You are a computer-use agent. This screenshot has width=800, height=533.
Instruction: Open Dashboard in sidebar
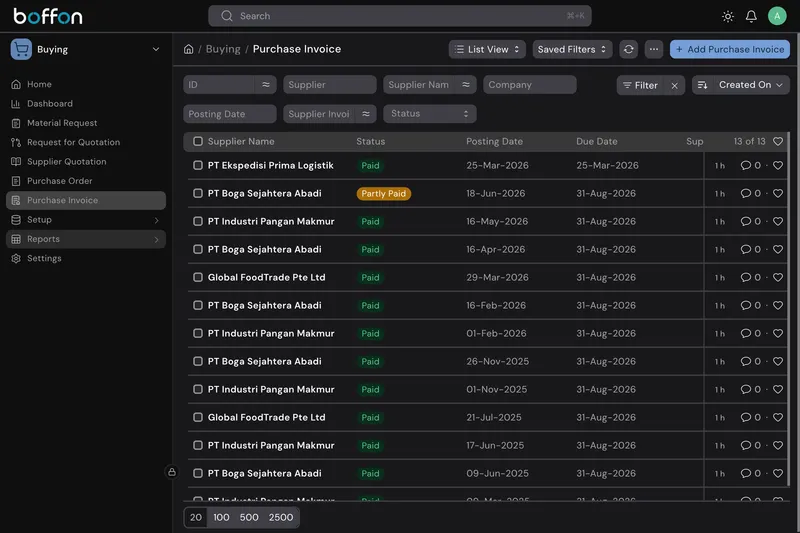pyautogui.click(x=86, y=104)
